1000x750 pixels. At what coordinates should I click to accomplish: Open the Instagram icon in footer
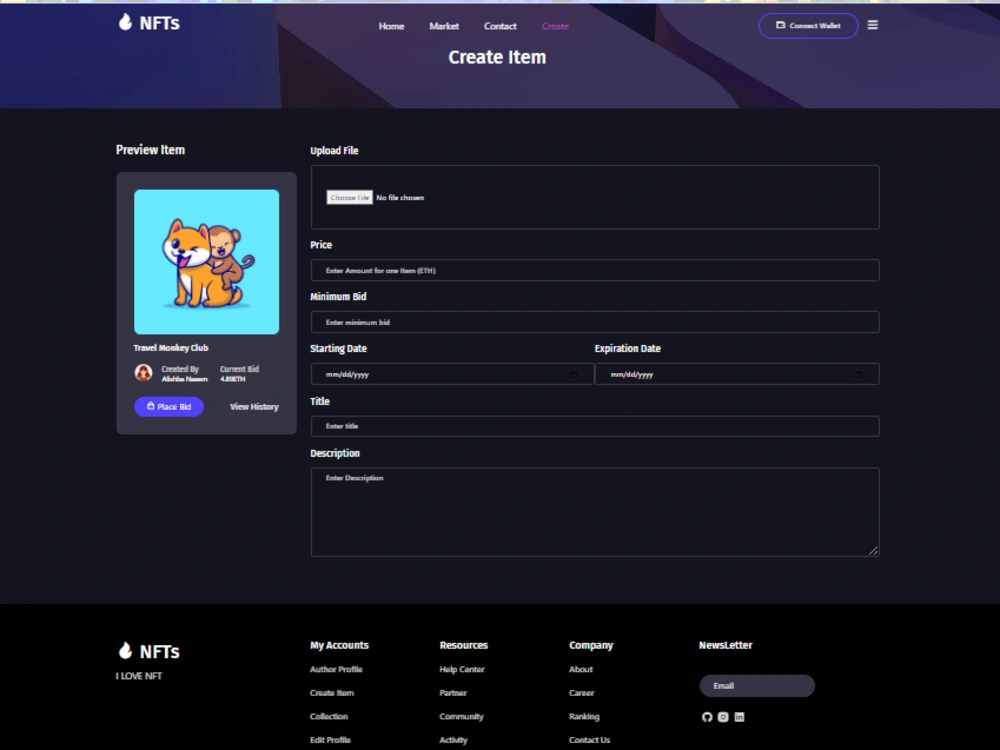click(x=723, y=717)
